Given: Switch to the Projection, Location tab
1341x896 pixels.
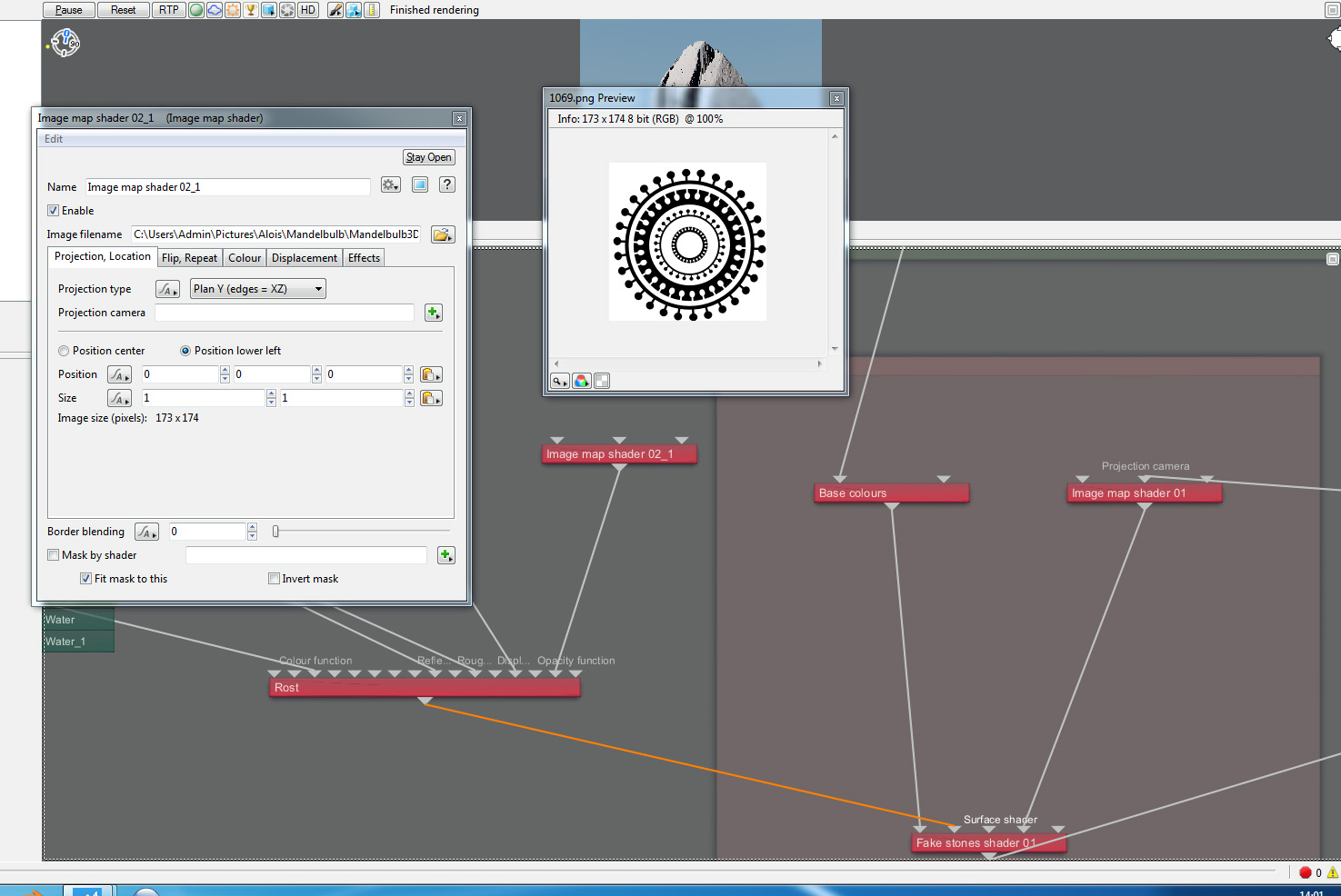Looking at the screenshot, I should click(x=103, y=257).
